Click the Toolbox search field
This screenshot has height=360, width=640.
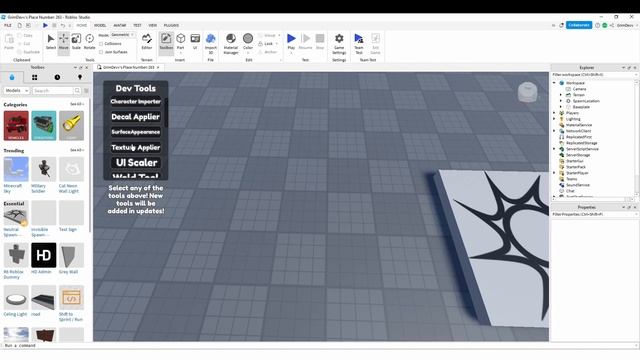tap(53, 91)
